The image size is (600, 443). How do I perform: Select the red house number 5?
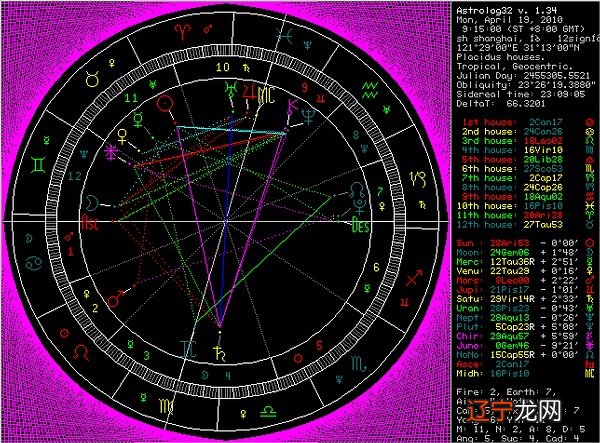click(x=319, y=346)
